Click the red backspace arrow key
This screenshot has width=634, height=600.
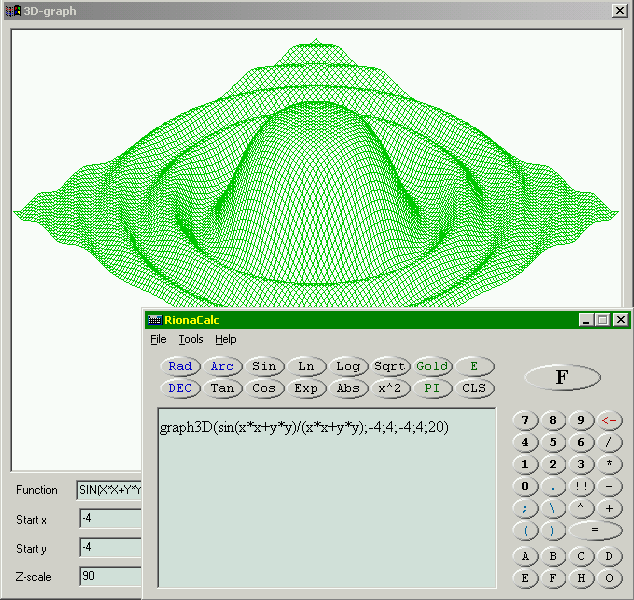pyautogui.click(x=609, y=420)
